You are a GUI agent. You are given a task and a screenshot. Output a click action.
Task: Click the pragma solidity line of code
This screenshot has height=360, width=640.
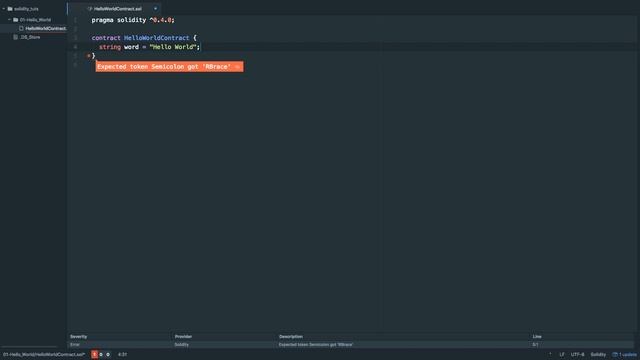pos(133,20)
